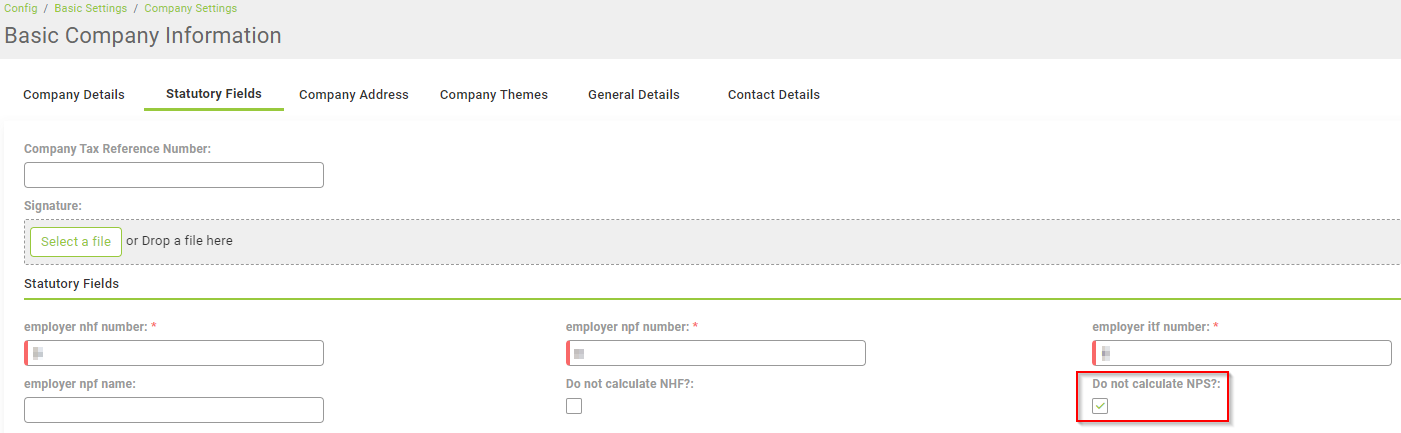Open the Config breadcrumb link
The image size is (1401, 433).
click(x=21, y=8)
